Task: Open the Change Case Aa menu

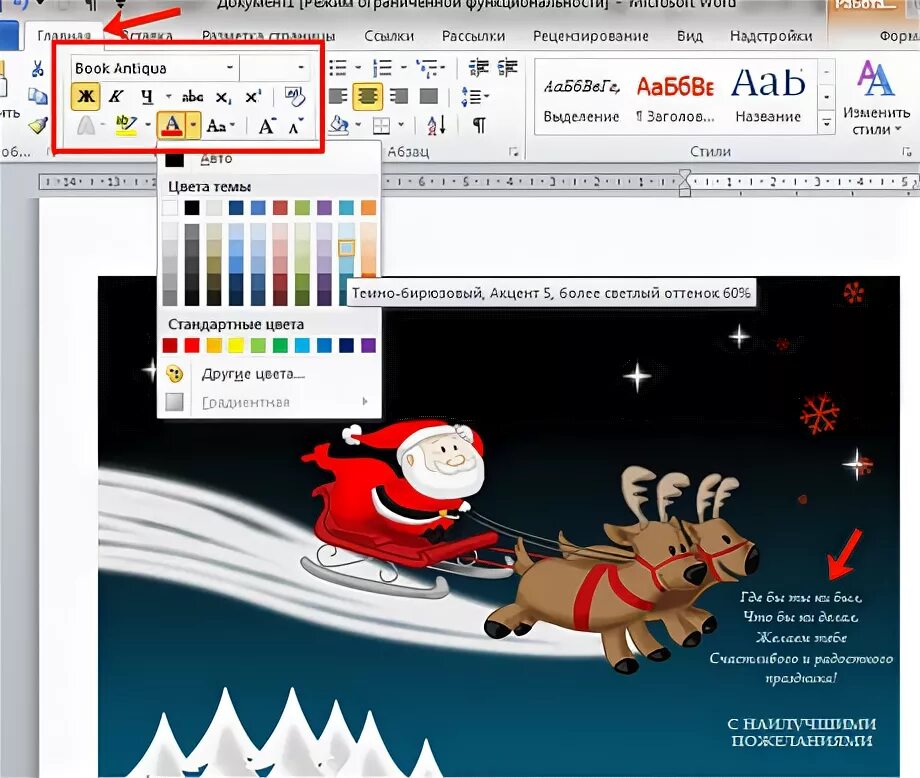Action: pos(221,126)
